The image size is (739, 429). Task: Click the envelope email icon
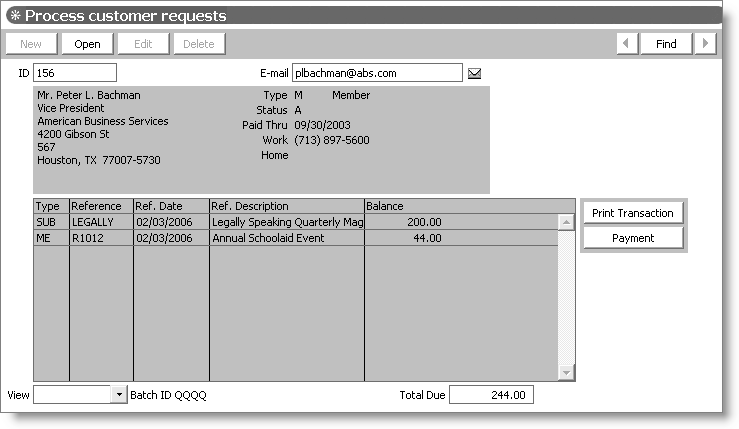pyautogui.click(x=474, y=73)
